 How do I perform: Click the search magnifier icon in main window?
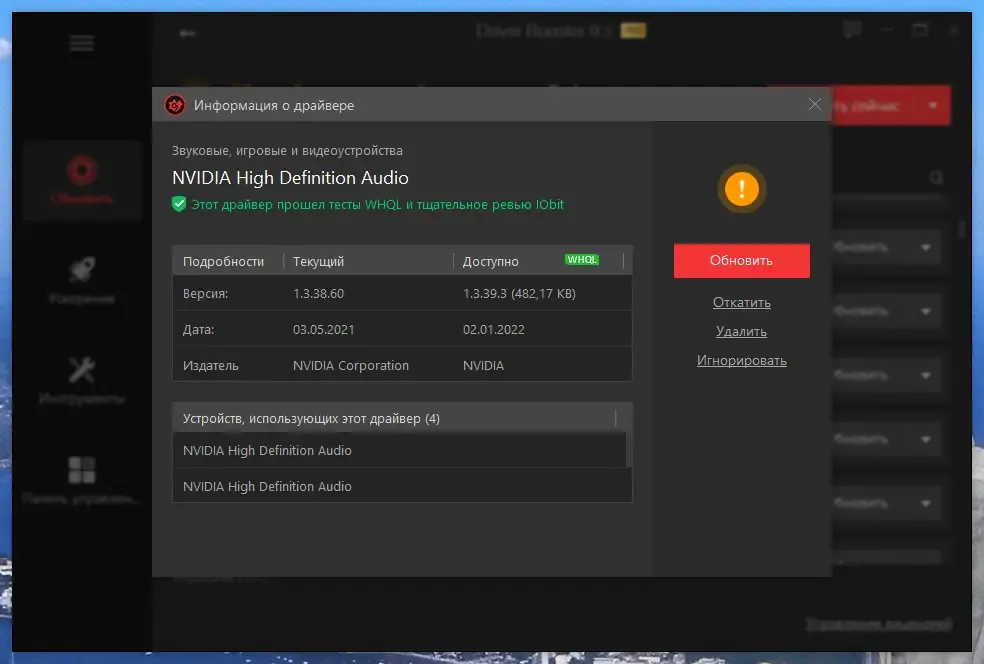click(x=936, y=178)
